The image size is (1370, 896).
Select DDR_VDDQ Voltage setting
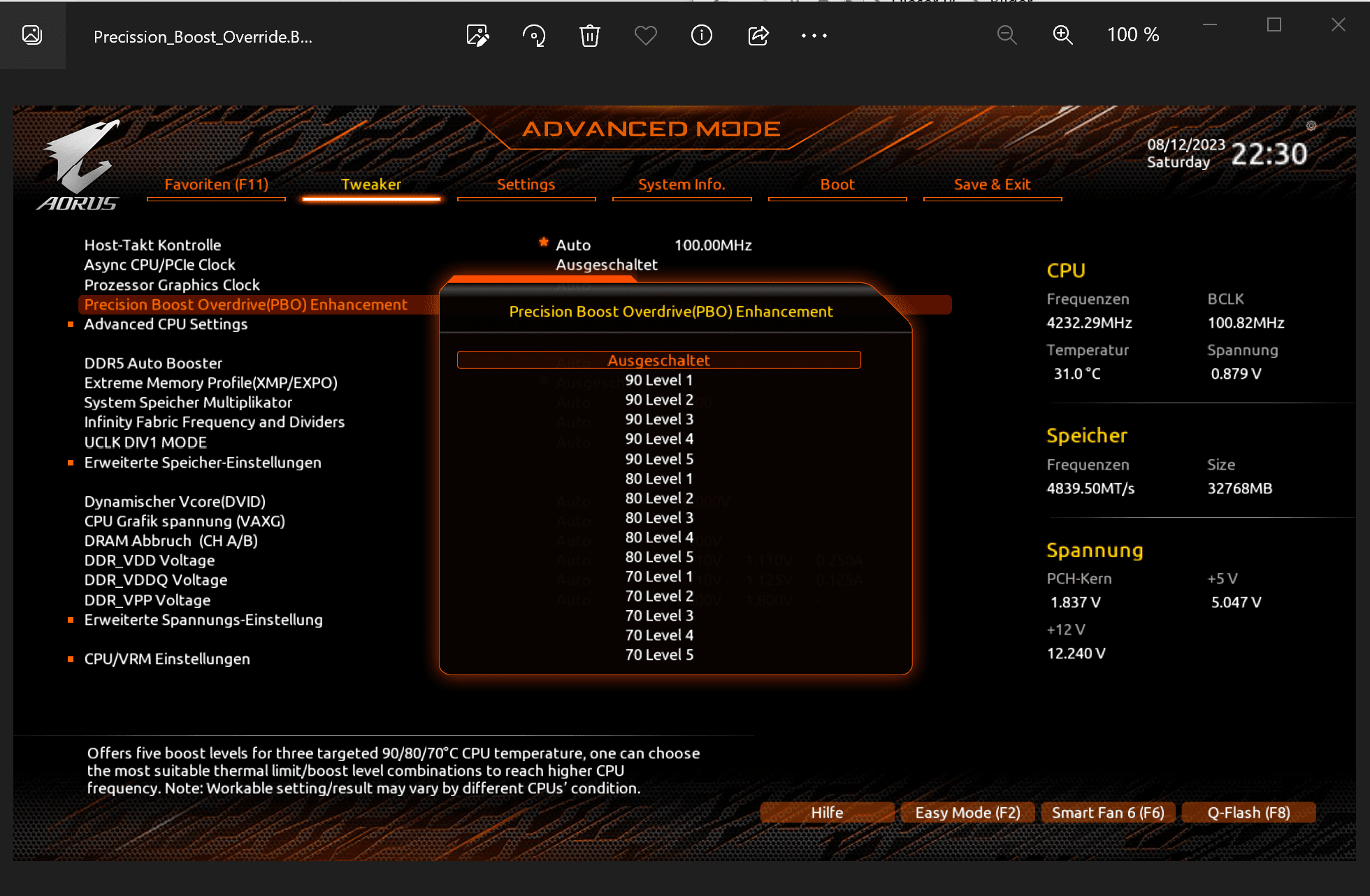point(156,580)
